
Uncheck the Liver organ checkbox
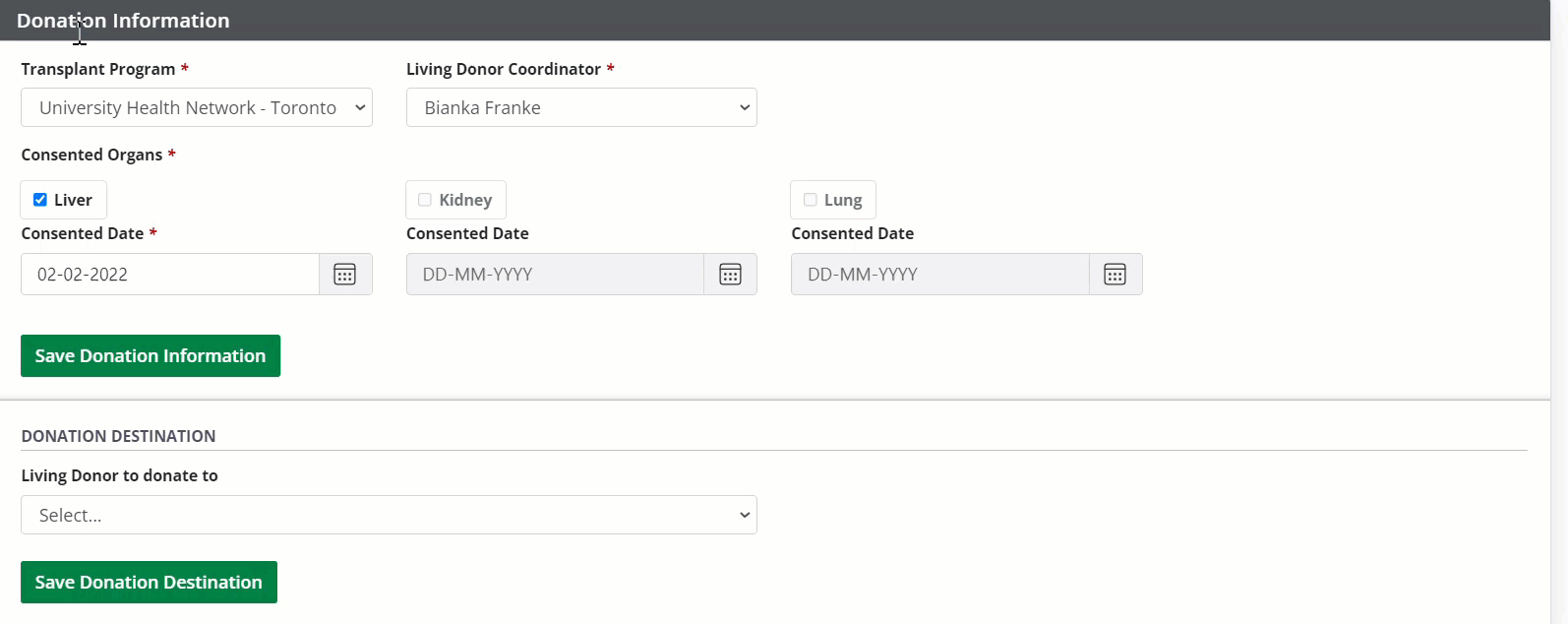point(40,200)
